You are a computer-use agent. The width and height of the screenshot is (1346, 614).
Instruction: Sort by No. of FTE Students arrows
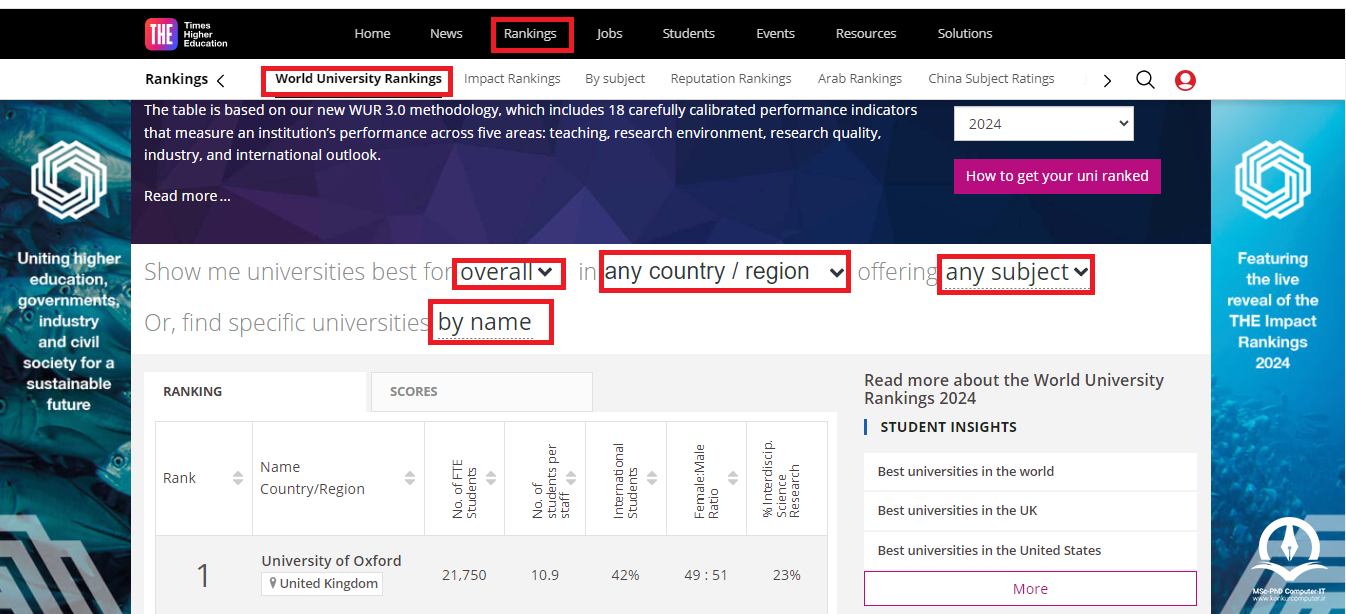[492, 478]
